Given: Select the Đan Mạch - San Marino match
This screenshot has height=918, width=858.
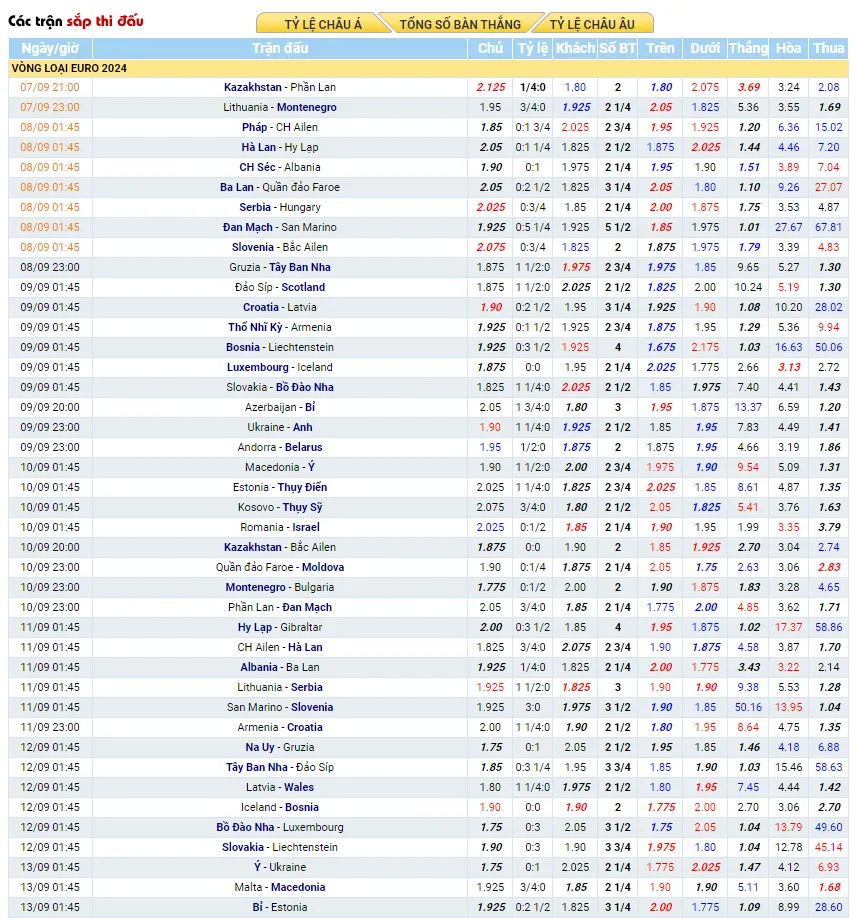Looking at the screenshot, I should (x=280, y=227).
